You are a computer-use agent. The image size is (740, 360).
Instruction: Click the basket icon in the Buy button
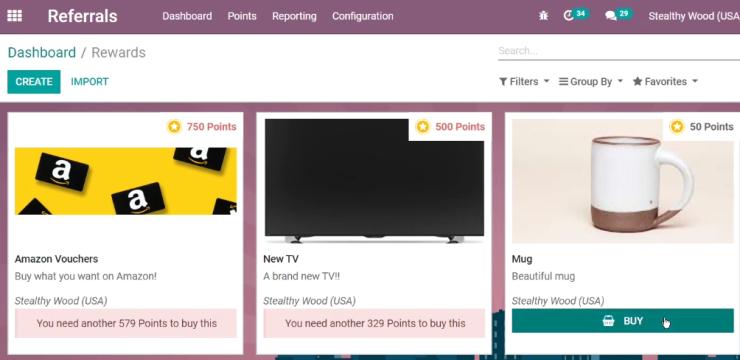609,321
